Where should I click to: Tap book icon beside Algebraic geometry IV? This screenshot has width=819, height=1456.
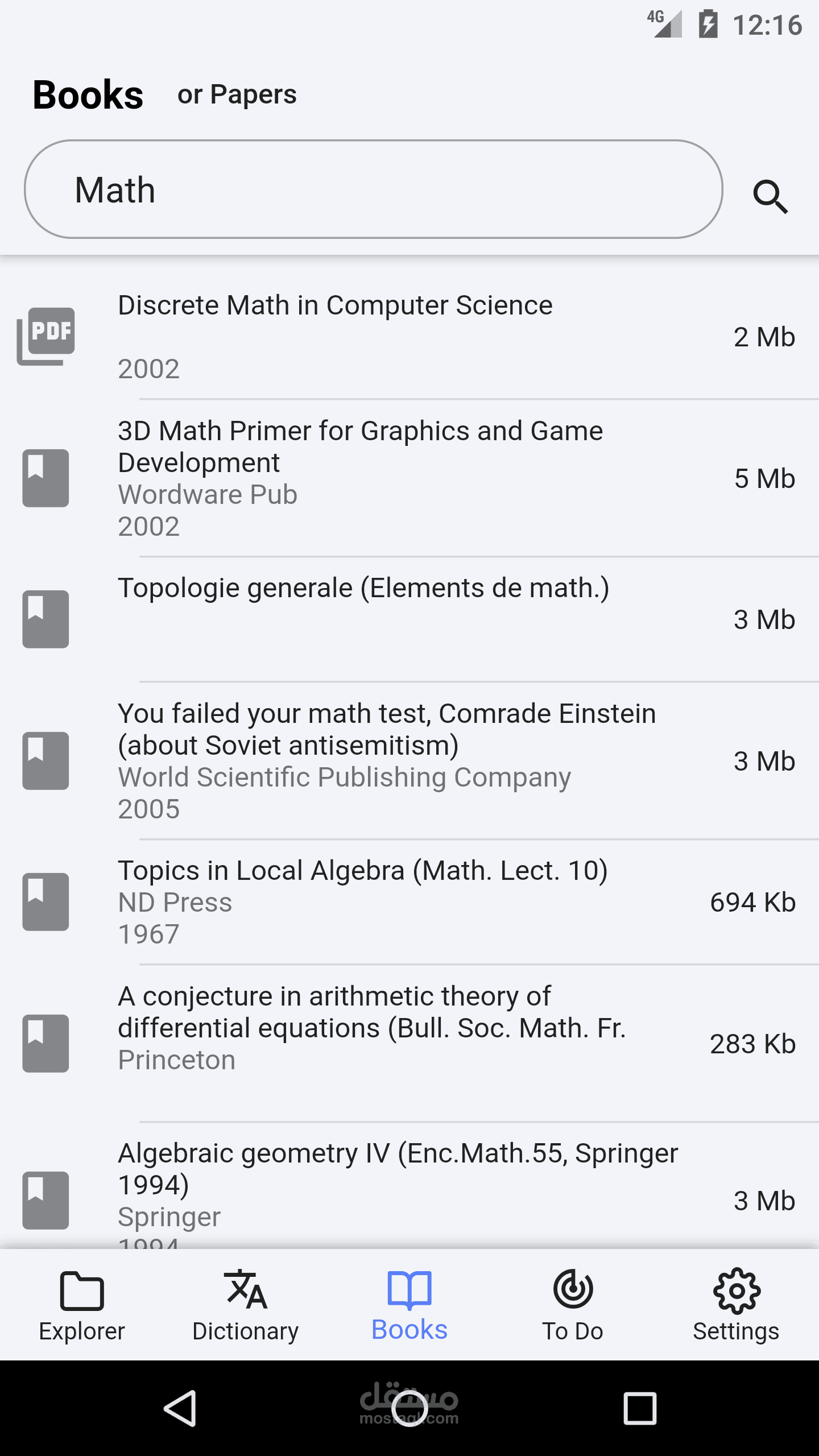tap(45, 1200)
